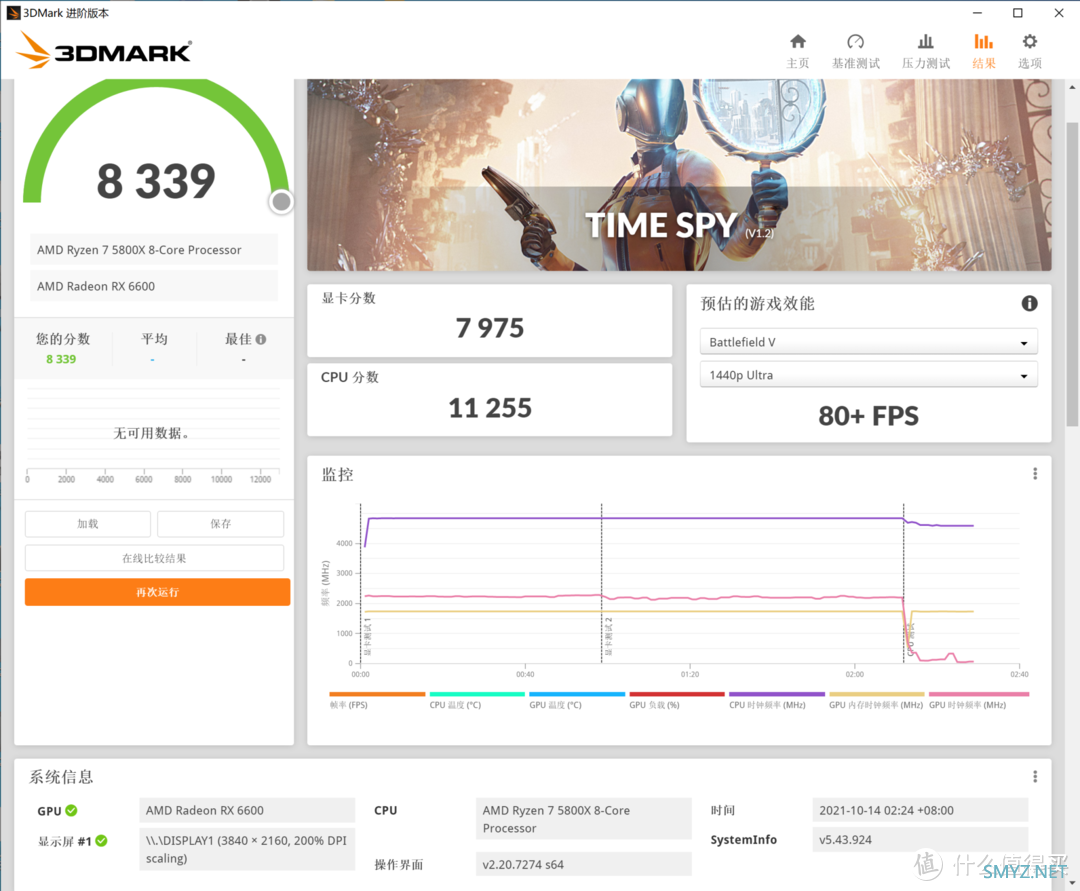Open the 选项 gear icon
The width and height of the screenshot is (1080, 891).
coord(1030,42)
